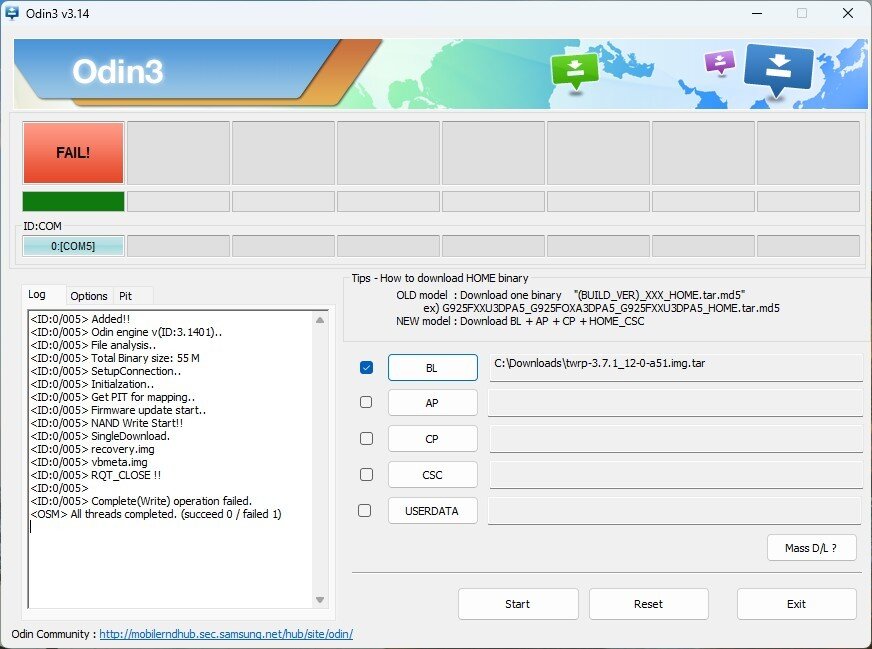Image resolution: width=872 pixels, height=649 pixels.
Task: Click the Mass D/L ? button
Action: click(x=811, y=548)
